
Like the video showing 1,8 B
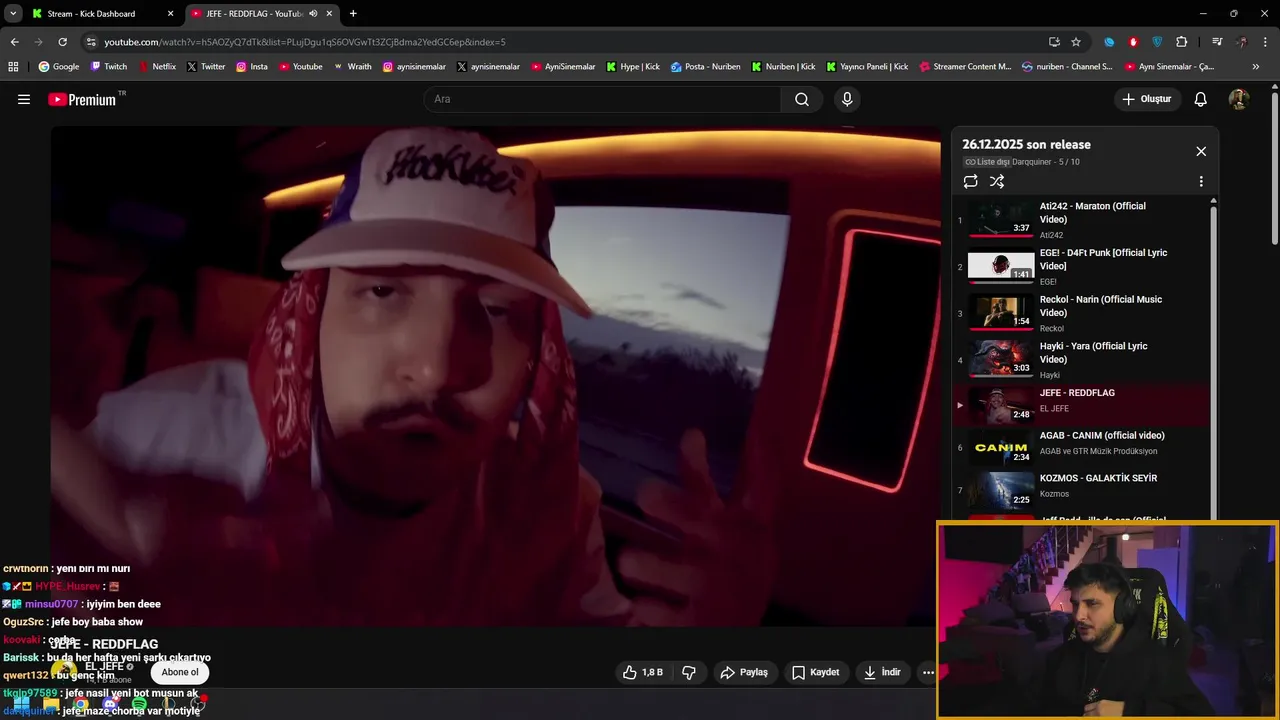click(x=642, y=672)
